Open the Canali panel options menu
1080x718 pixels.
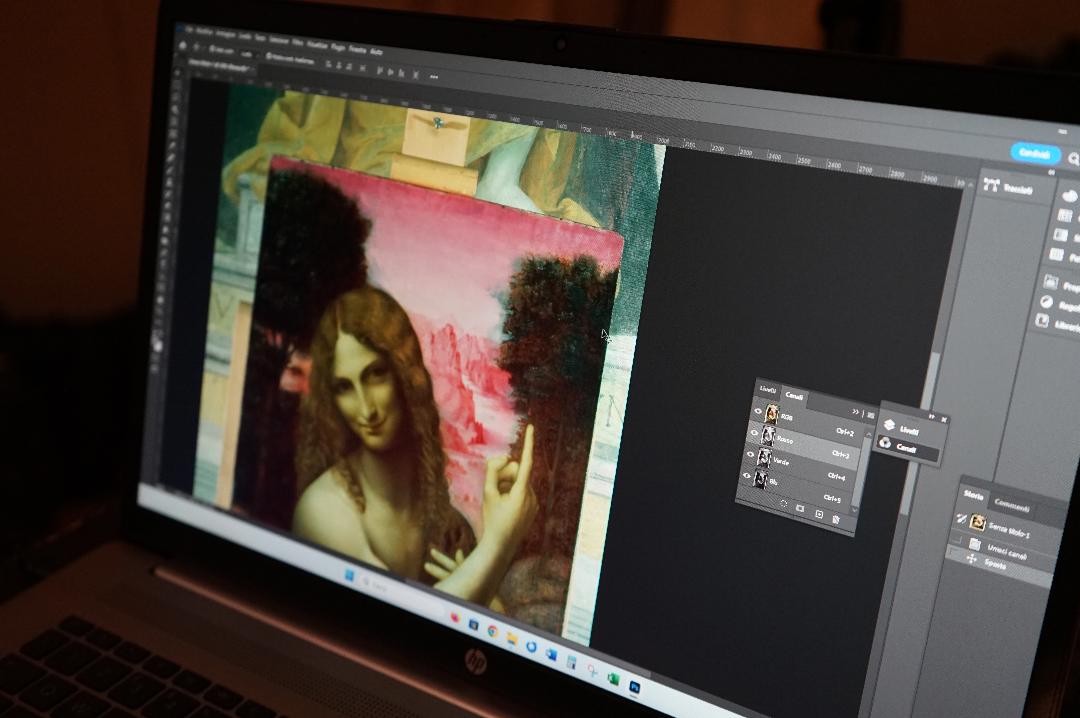tap(871, 416)
